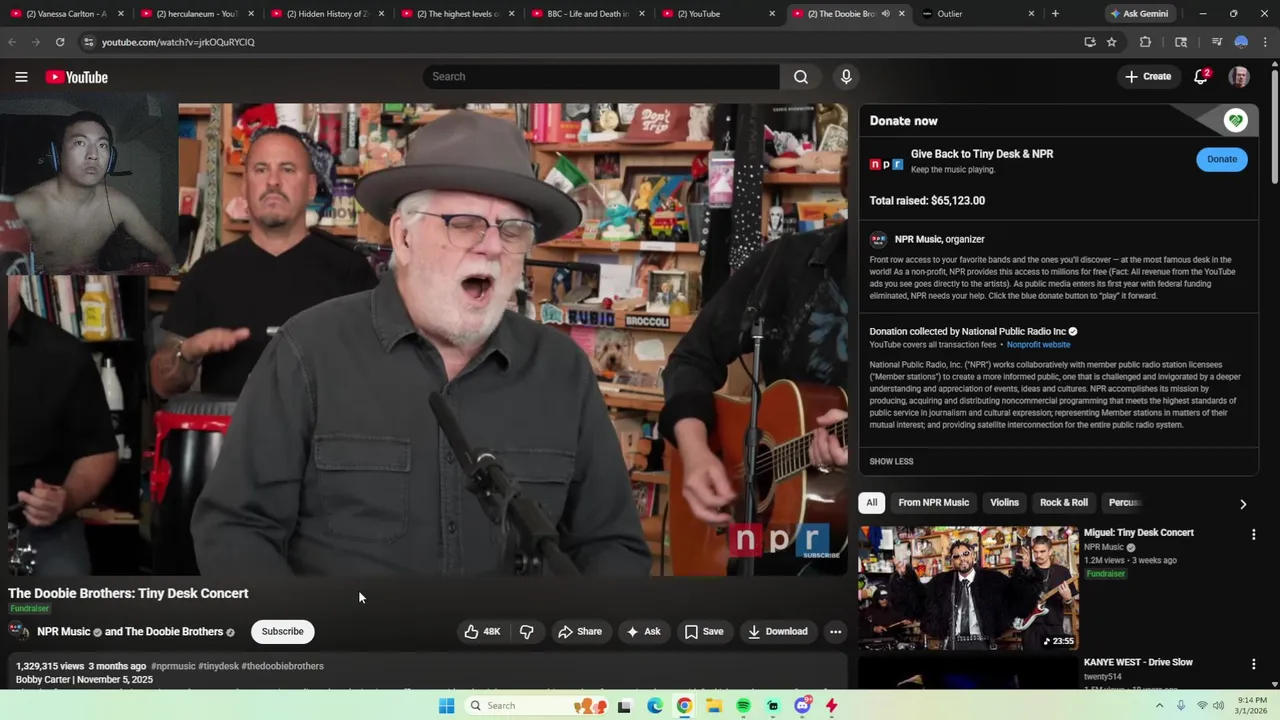Switch to the Vanessa Carlton tab
The width and height of the screenshot is (1280, 720).
(65, 14)
